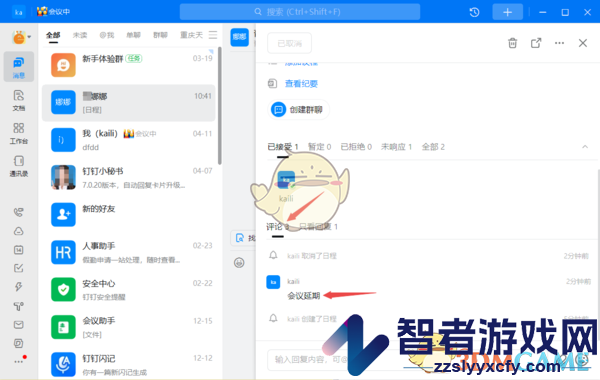Open the Messages (消息) sidebar section
Viewport: 600px width, 380px height.
point(19,67)
